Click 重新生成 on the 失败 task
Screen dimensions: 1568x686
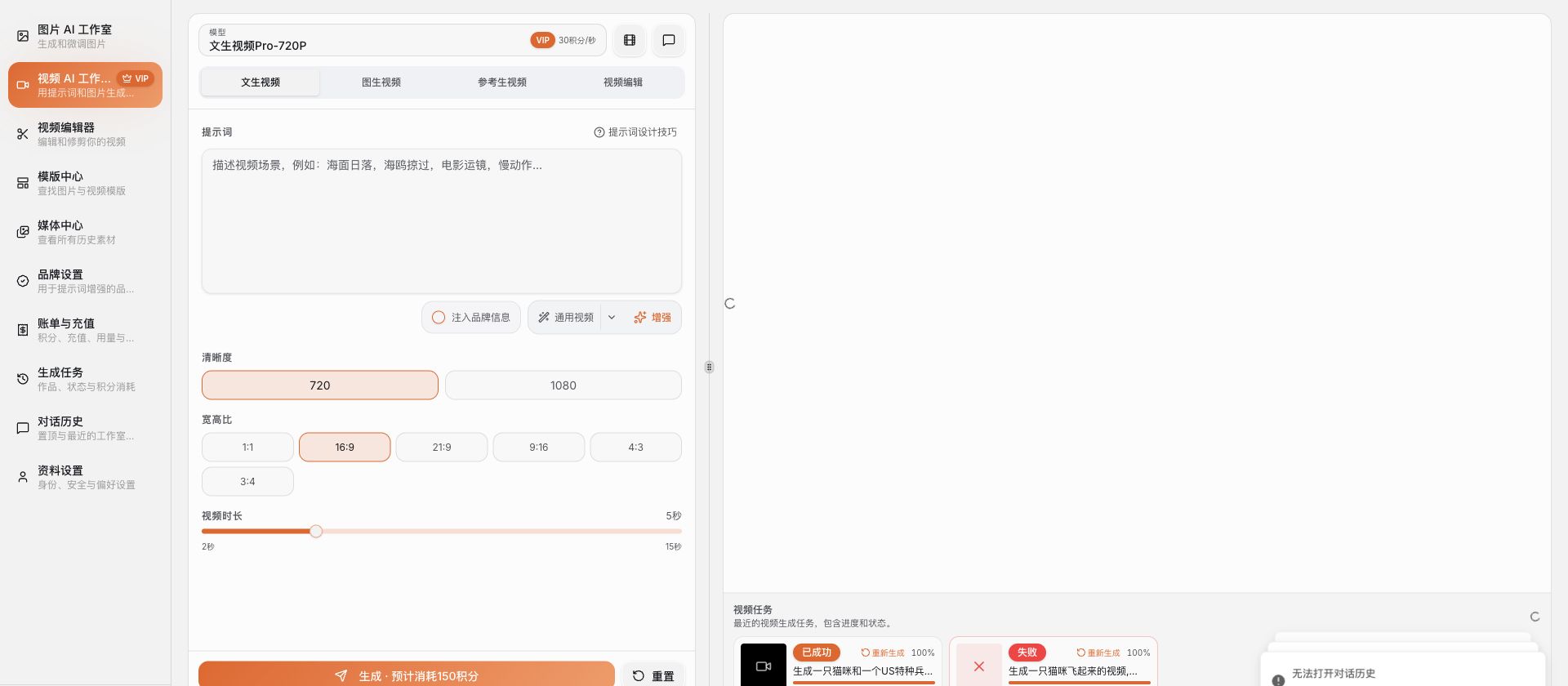click(1098, 653)
